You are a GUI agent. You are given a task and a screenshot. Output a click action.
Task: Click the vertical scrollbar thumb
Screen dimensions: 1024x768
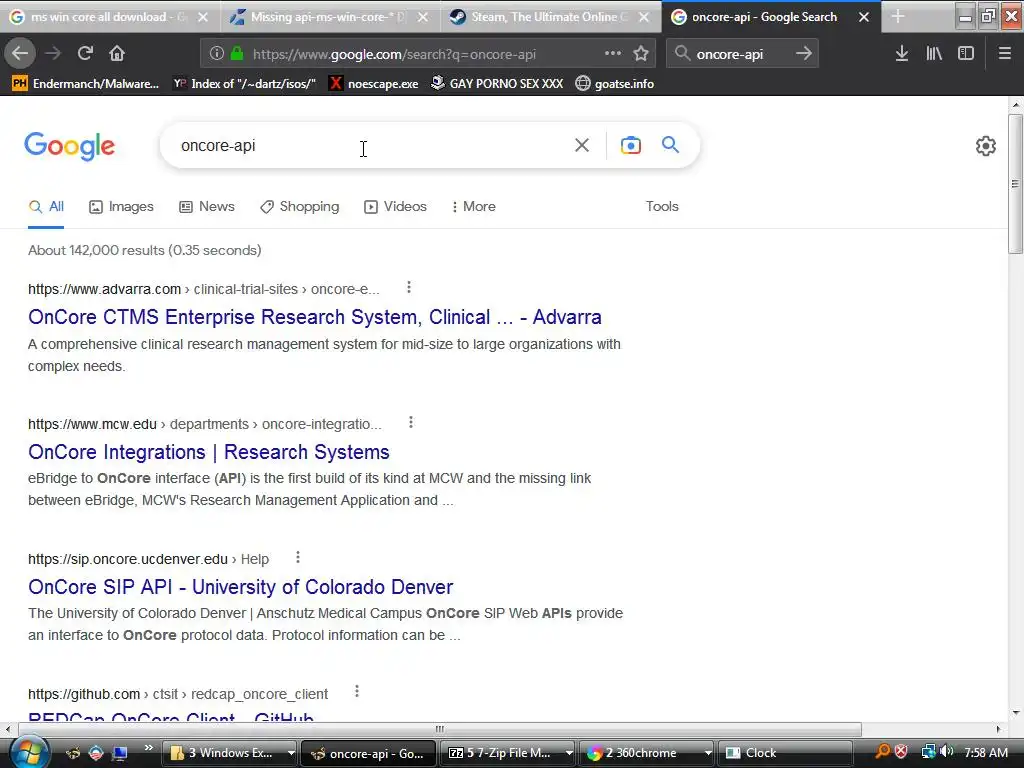pos(1016,184)
